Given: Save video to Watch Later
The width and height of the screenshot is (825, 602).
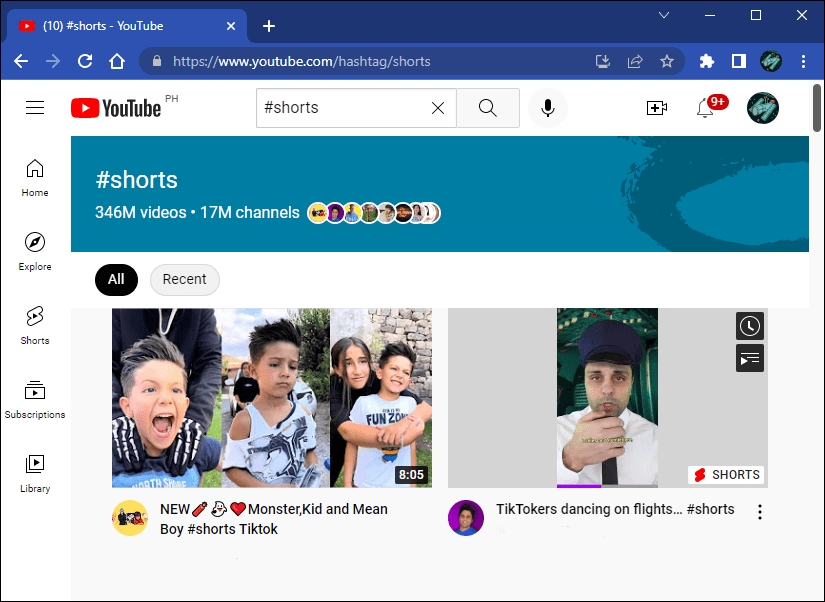Looking at the screenshot, I should click(749, 325).
